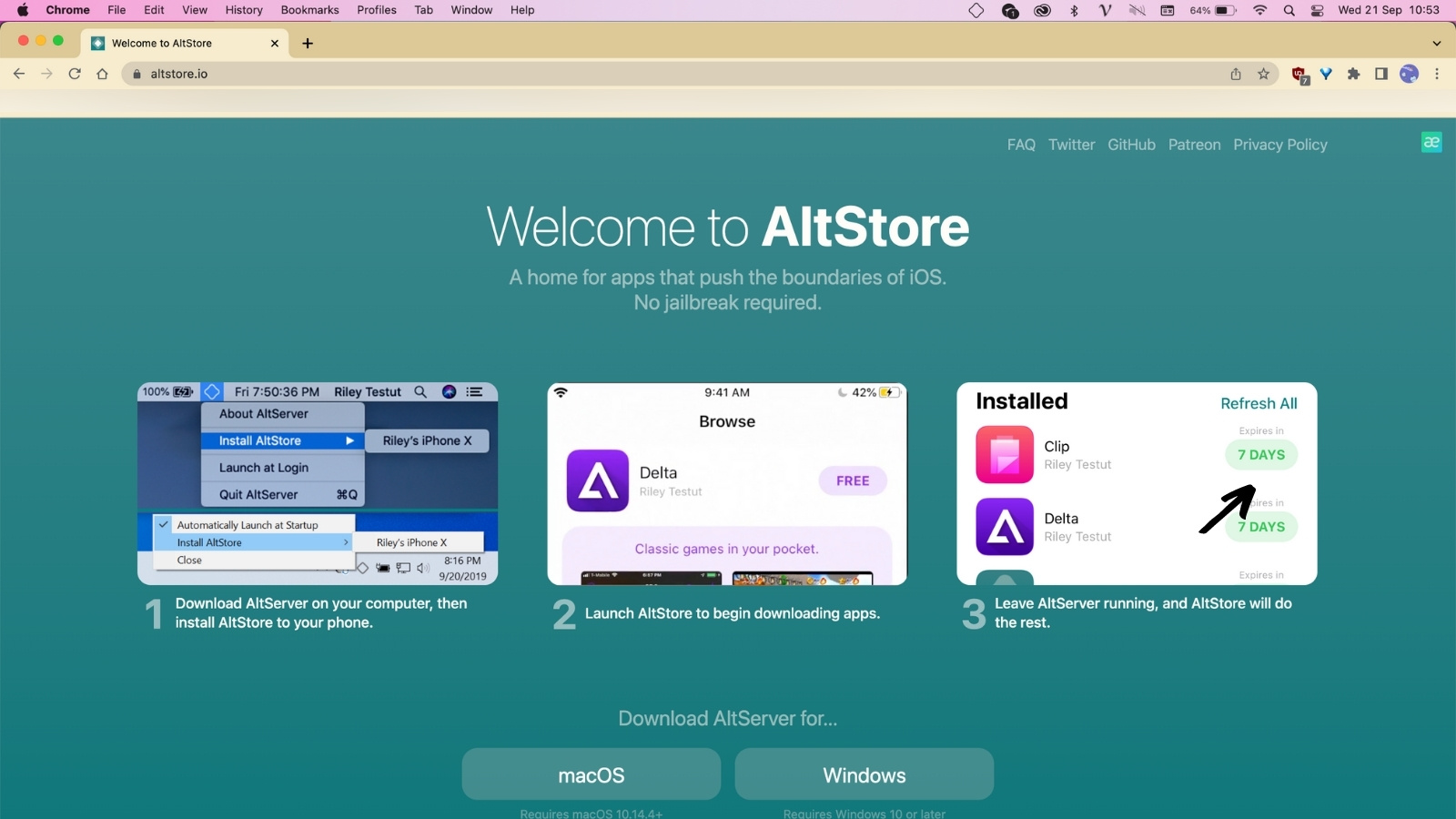This screenshot has height=819, width=1456.
Task: Open the Edit menu
Action: [x=154, y=10]
